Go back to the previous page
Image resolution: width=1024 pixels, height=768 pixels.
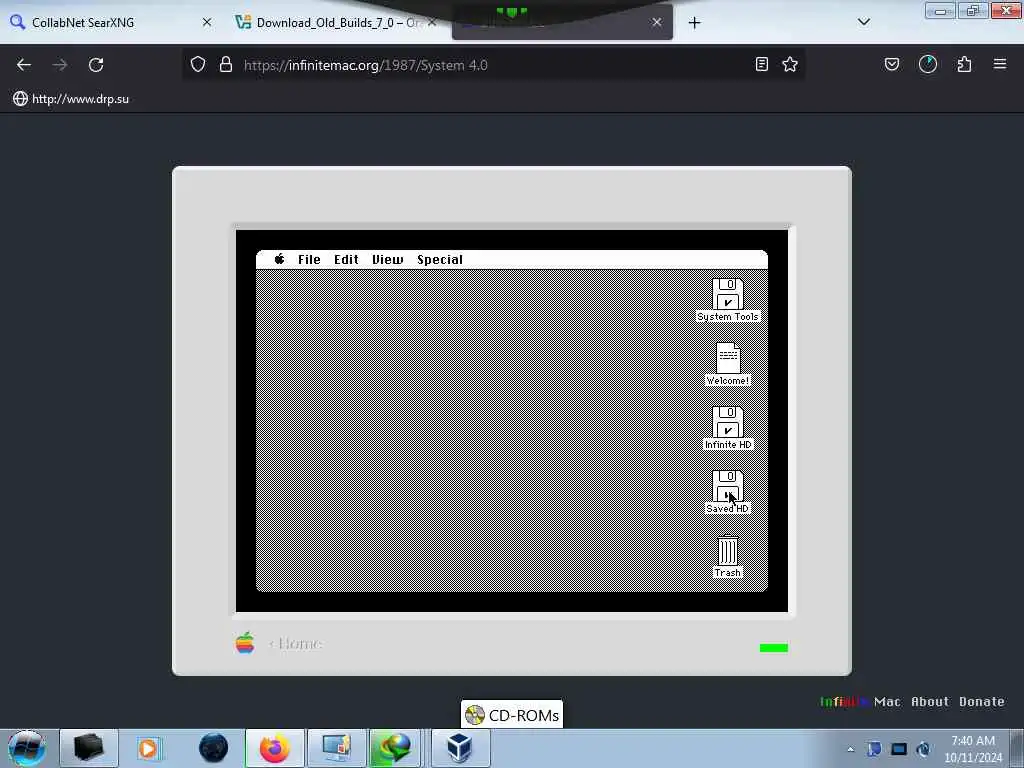(24, 65)
